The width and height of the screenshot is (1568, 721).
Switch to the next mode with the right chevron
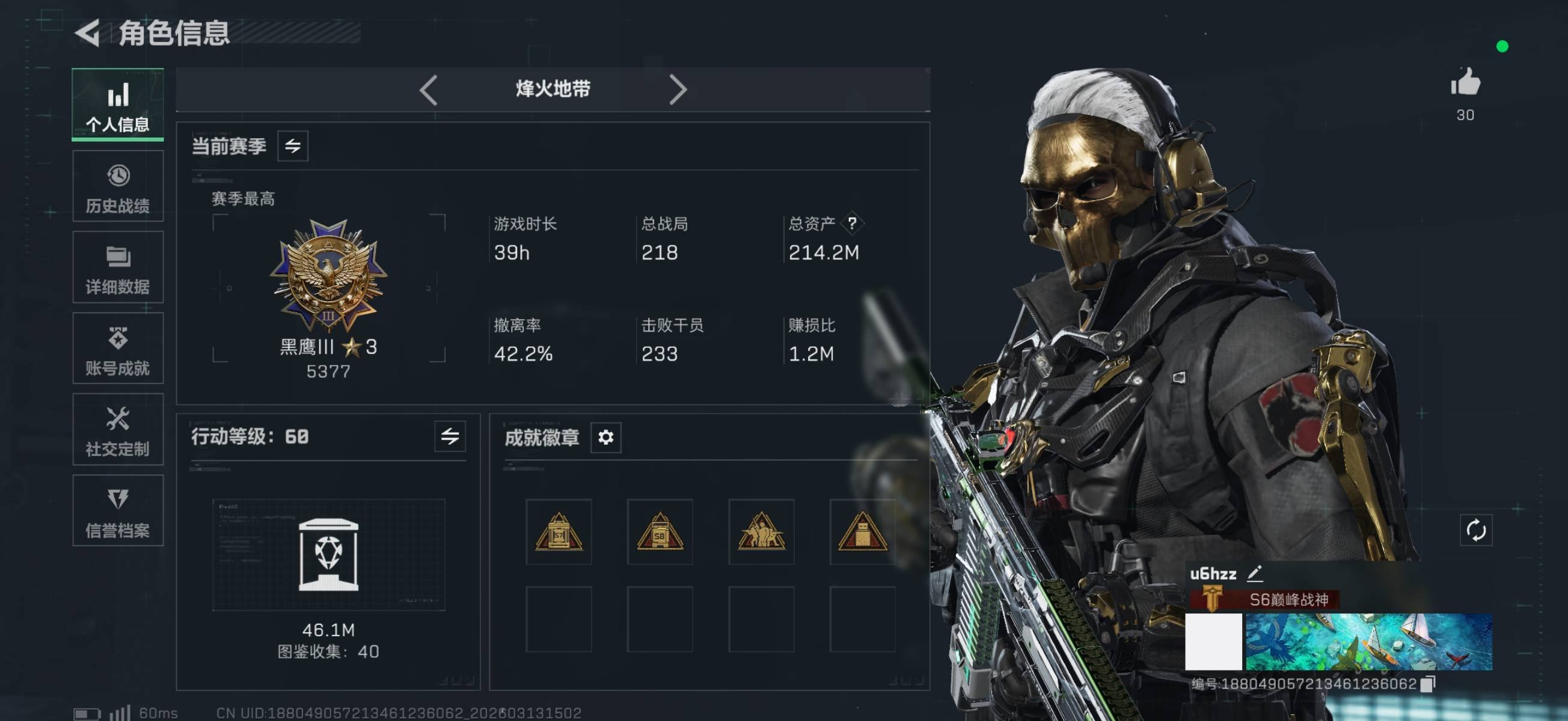[x=678, y=90]
